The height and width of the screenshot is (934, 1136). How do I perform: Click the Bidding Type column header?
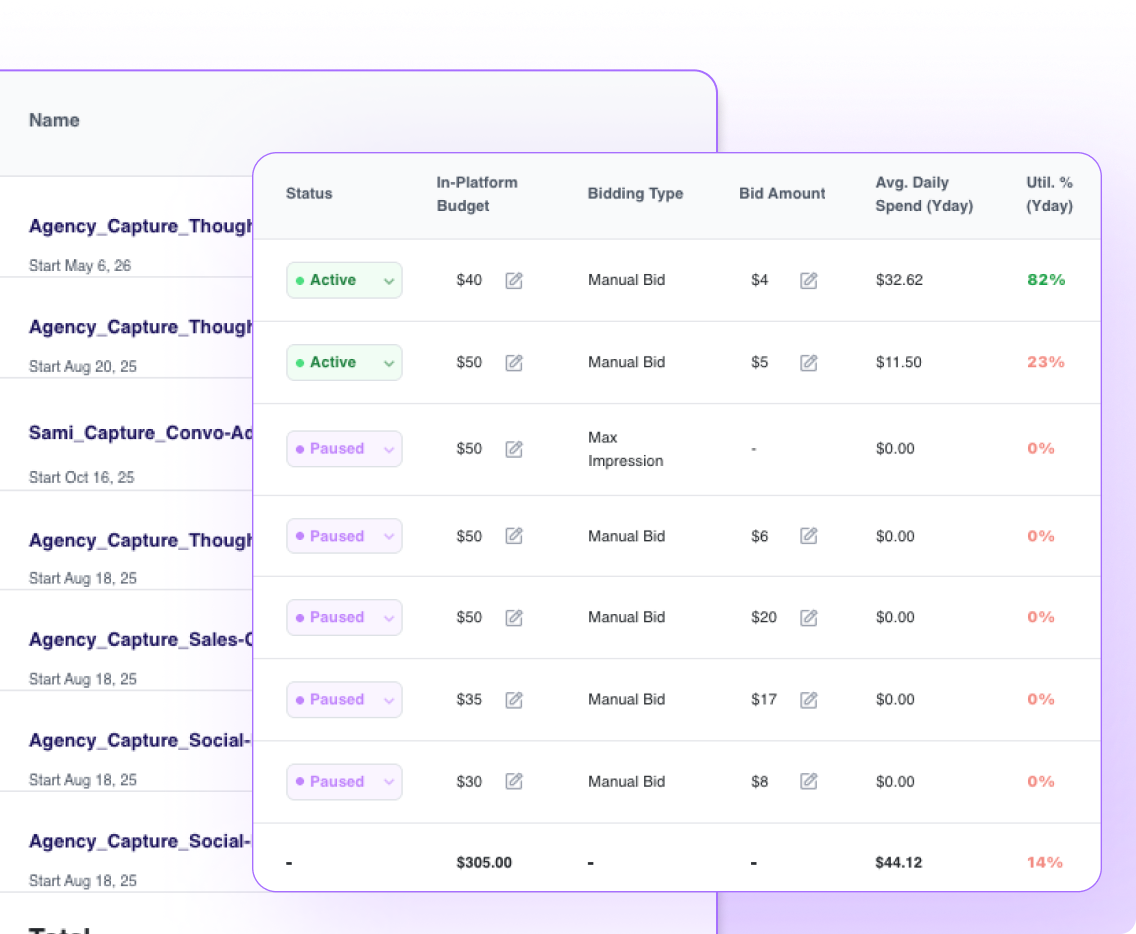pyautogui.click(x=635, y=193)
